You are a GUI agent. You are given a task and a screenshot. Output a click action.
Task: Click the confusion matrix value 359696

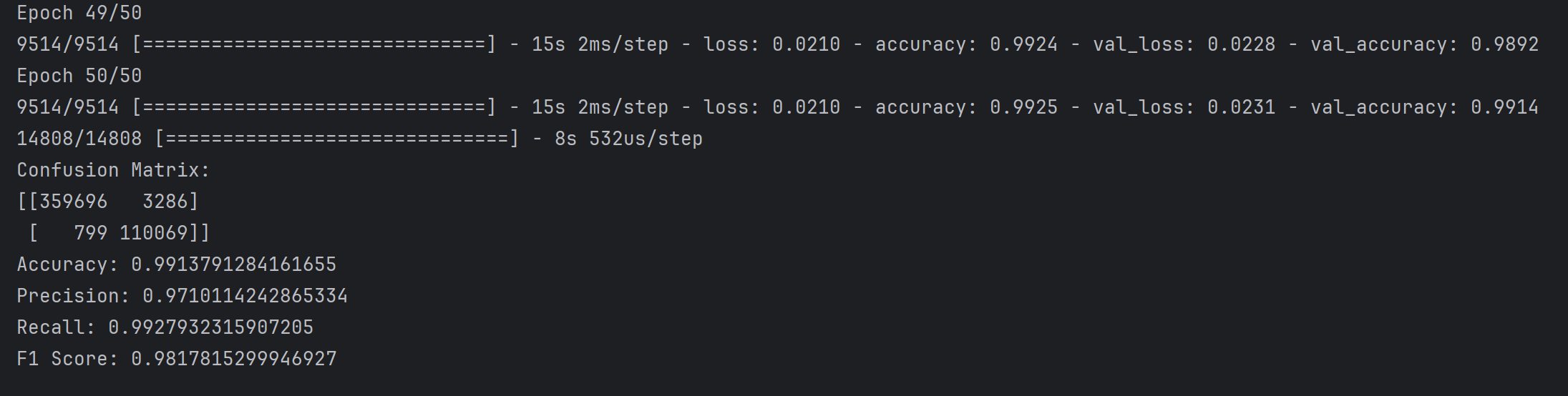pos(73,202)
